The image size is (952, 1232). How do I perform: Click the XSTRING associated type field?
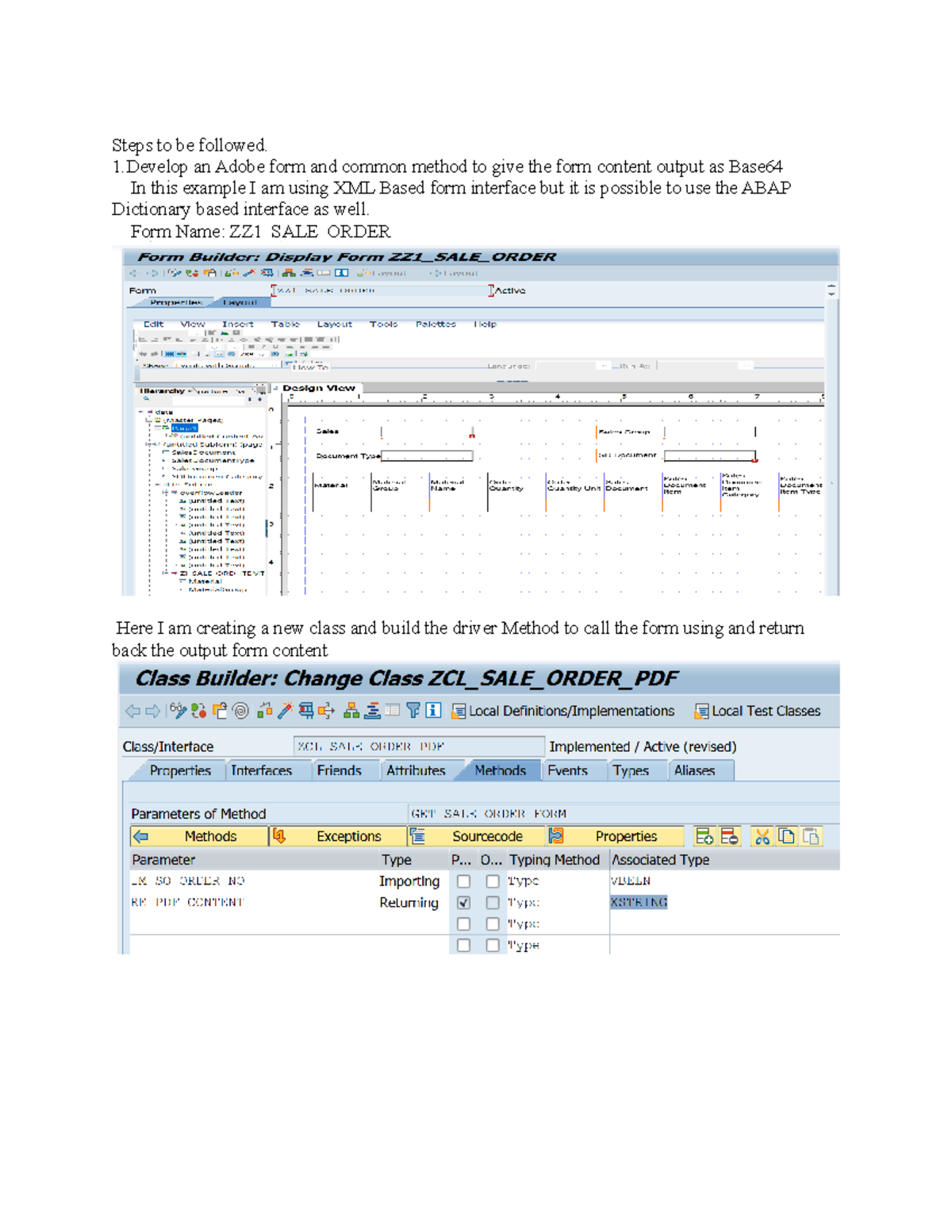pyautogui.click(x=639, y=903)
